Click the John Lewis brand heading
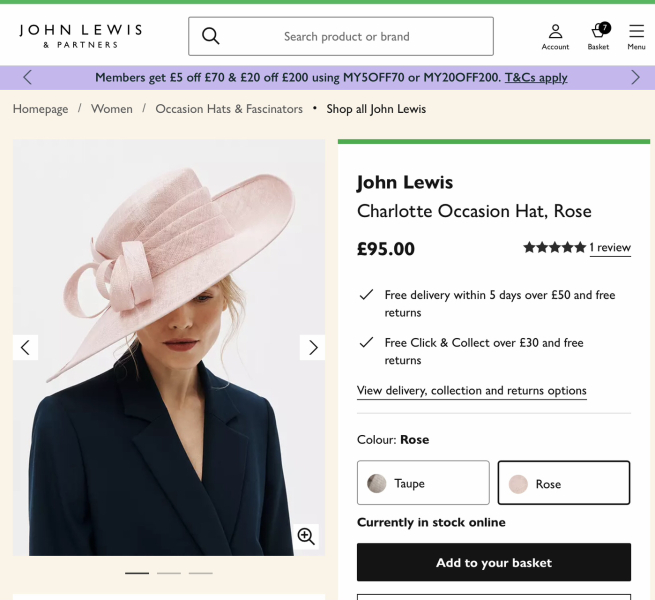This screenshot has width=655, height=600. pyautogui.click(x=405, y=183)
